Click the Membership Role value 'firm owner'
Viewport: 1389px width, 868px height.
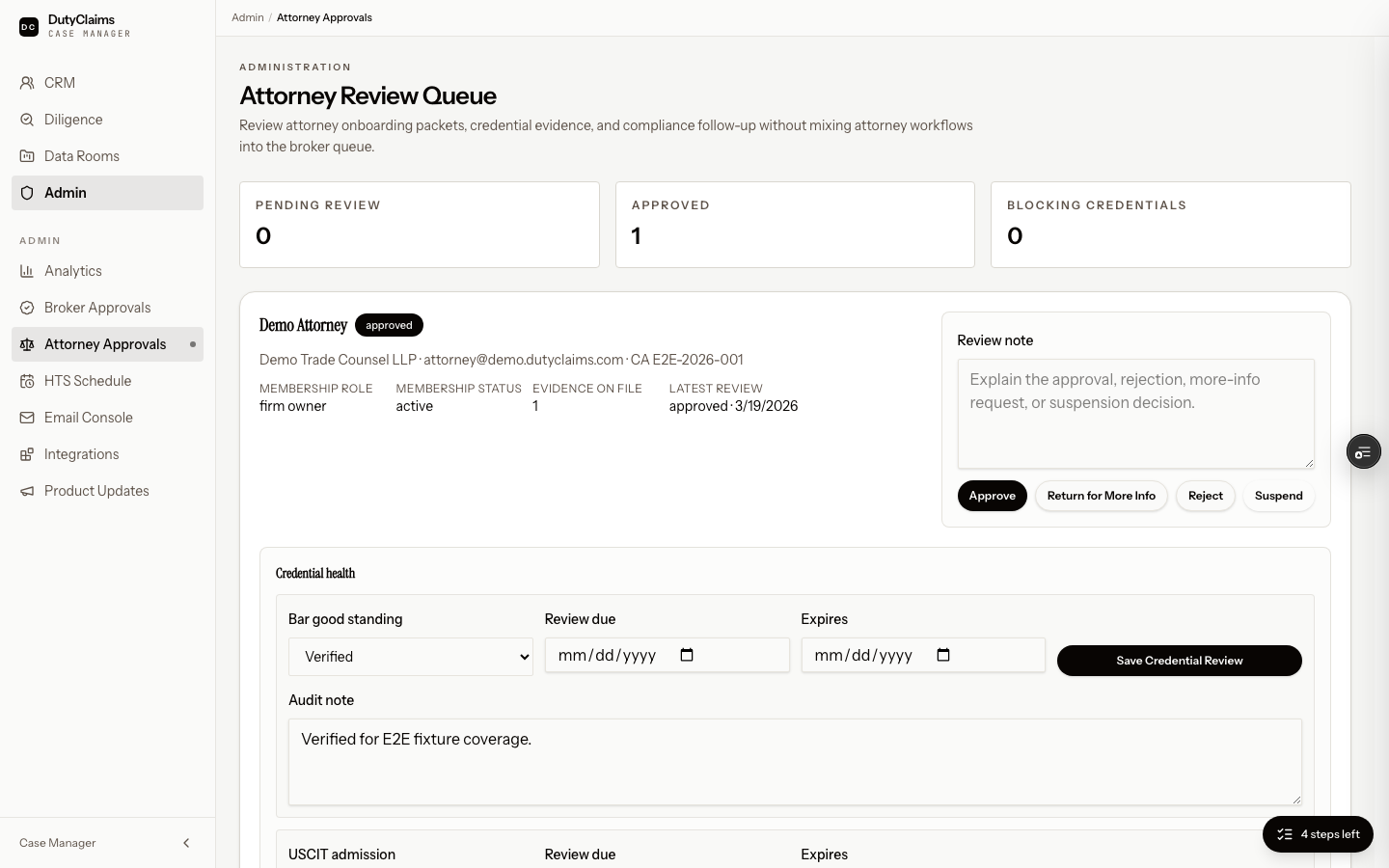[293, 406]
